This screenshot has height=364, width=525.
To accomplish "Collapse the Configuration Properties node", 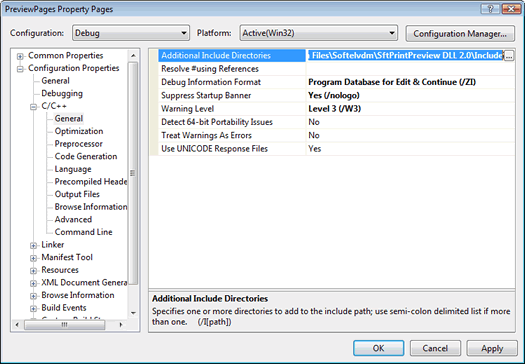I will (20, 69).
